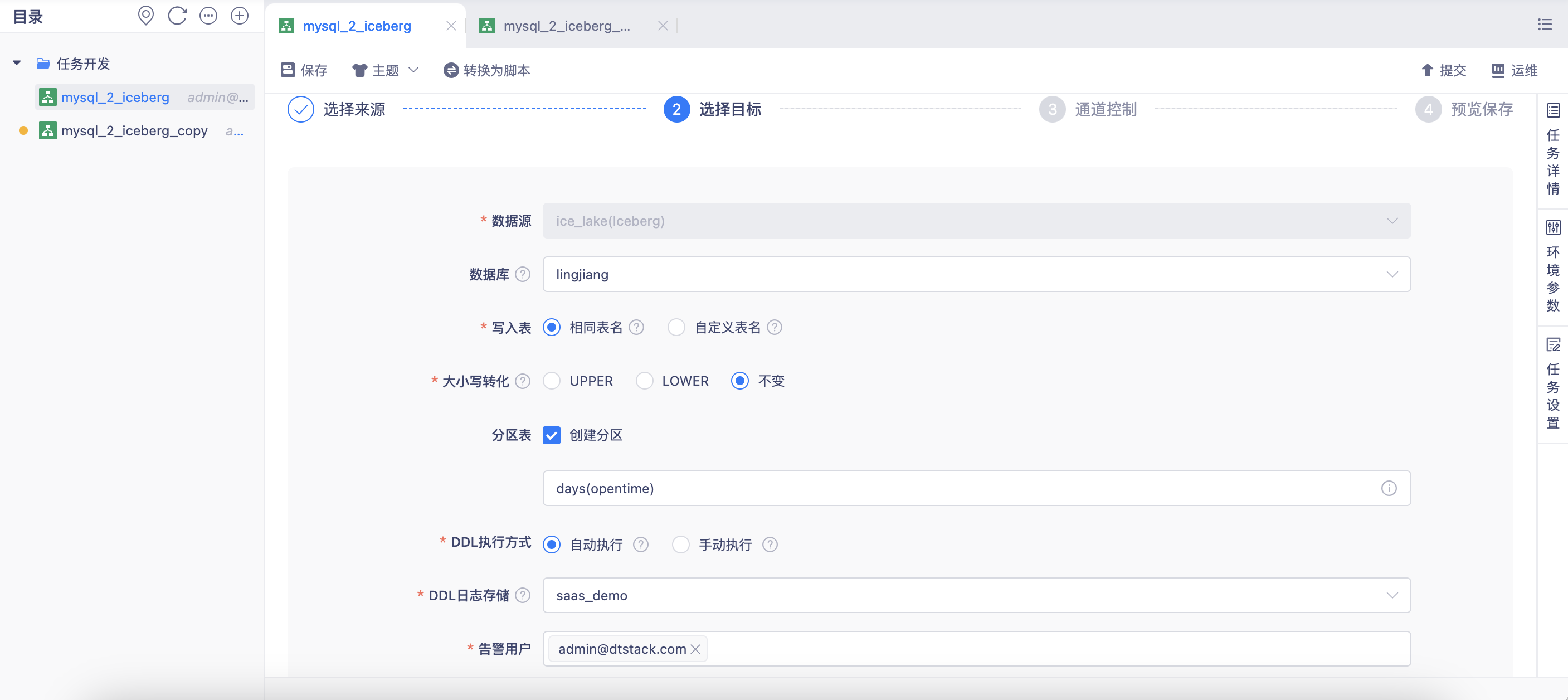The image size is (1568, 700).
Task: Open the 数据库 lingjiang dropdown
Action: click(x=976, y=275)
